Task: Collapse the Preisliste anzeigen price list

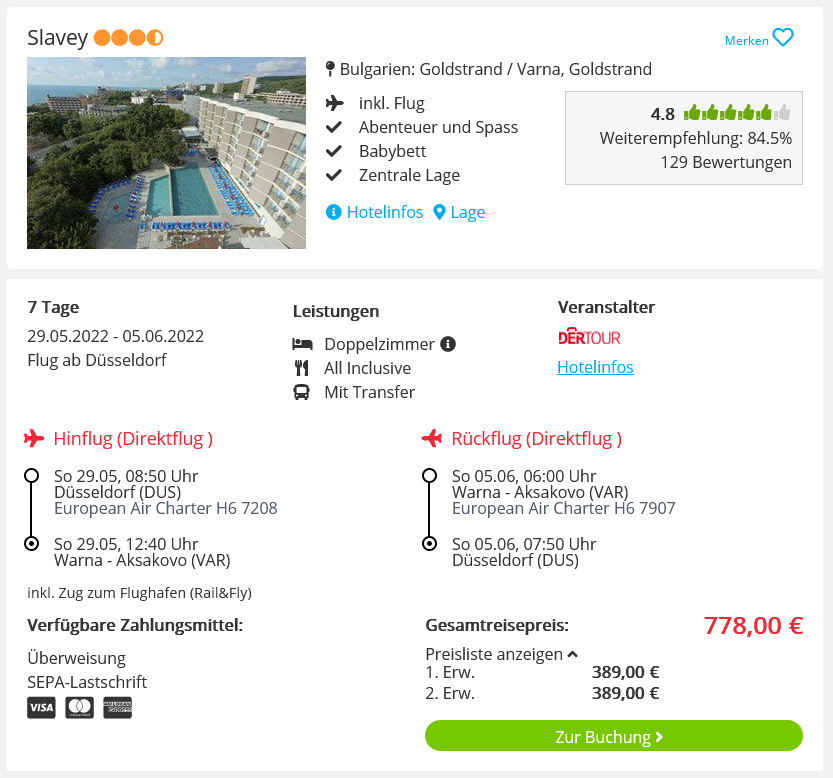Action: (x=502, y=654)
